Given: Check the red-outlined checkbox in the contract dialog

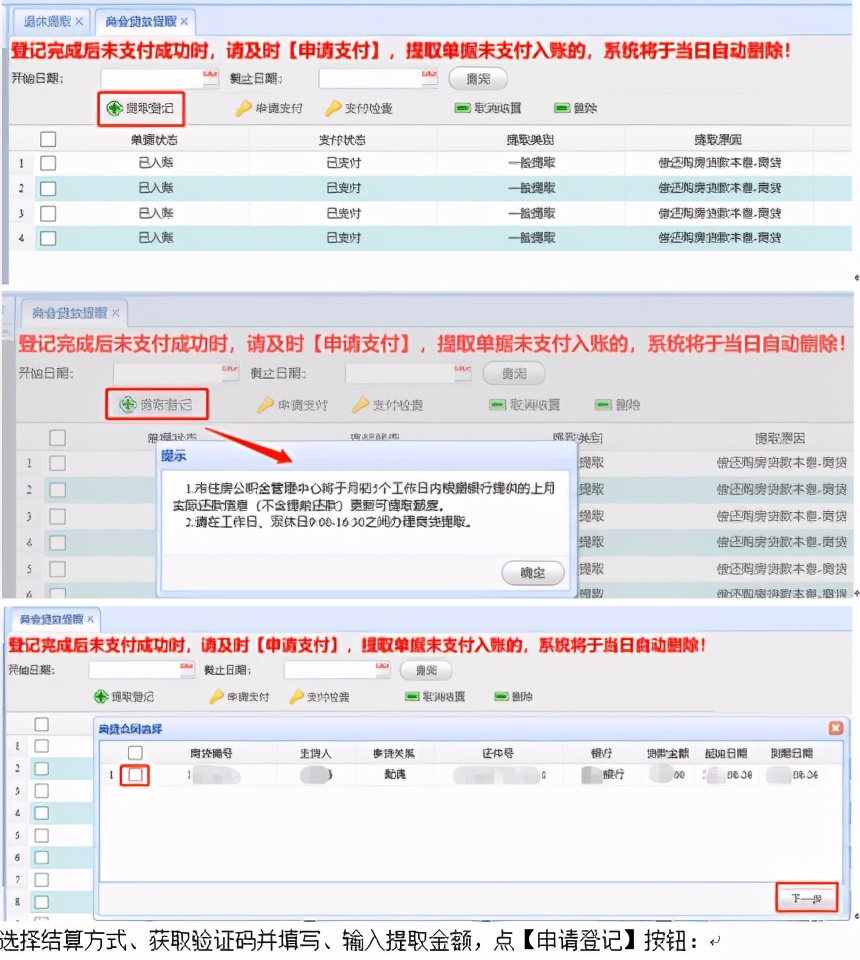Looking at the screenshot, I should tap(136, 775).
